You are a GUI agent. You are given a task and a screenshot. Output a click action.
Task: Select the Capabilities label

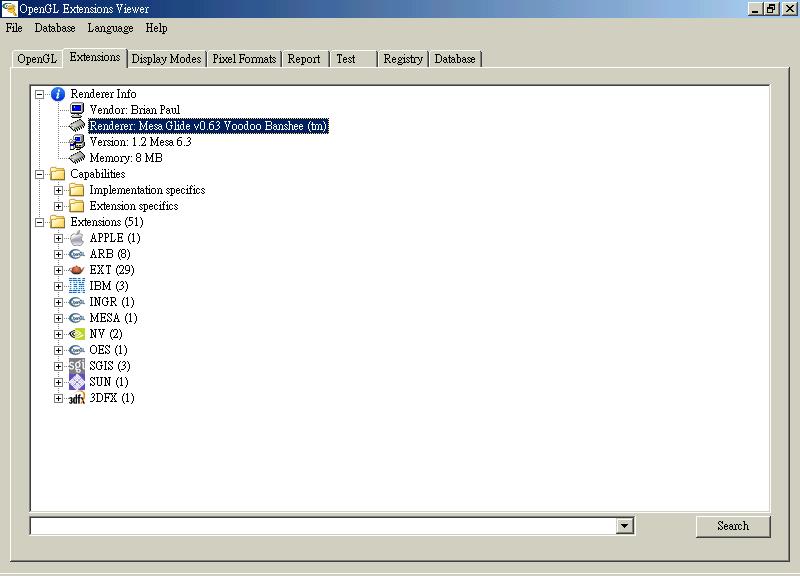coord(97,174)
